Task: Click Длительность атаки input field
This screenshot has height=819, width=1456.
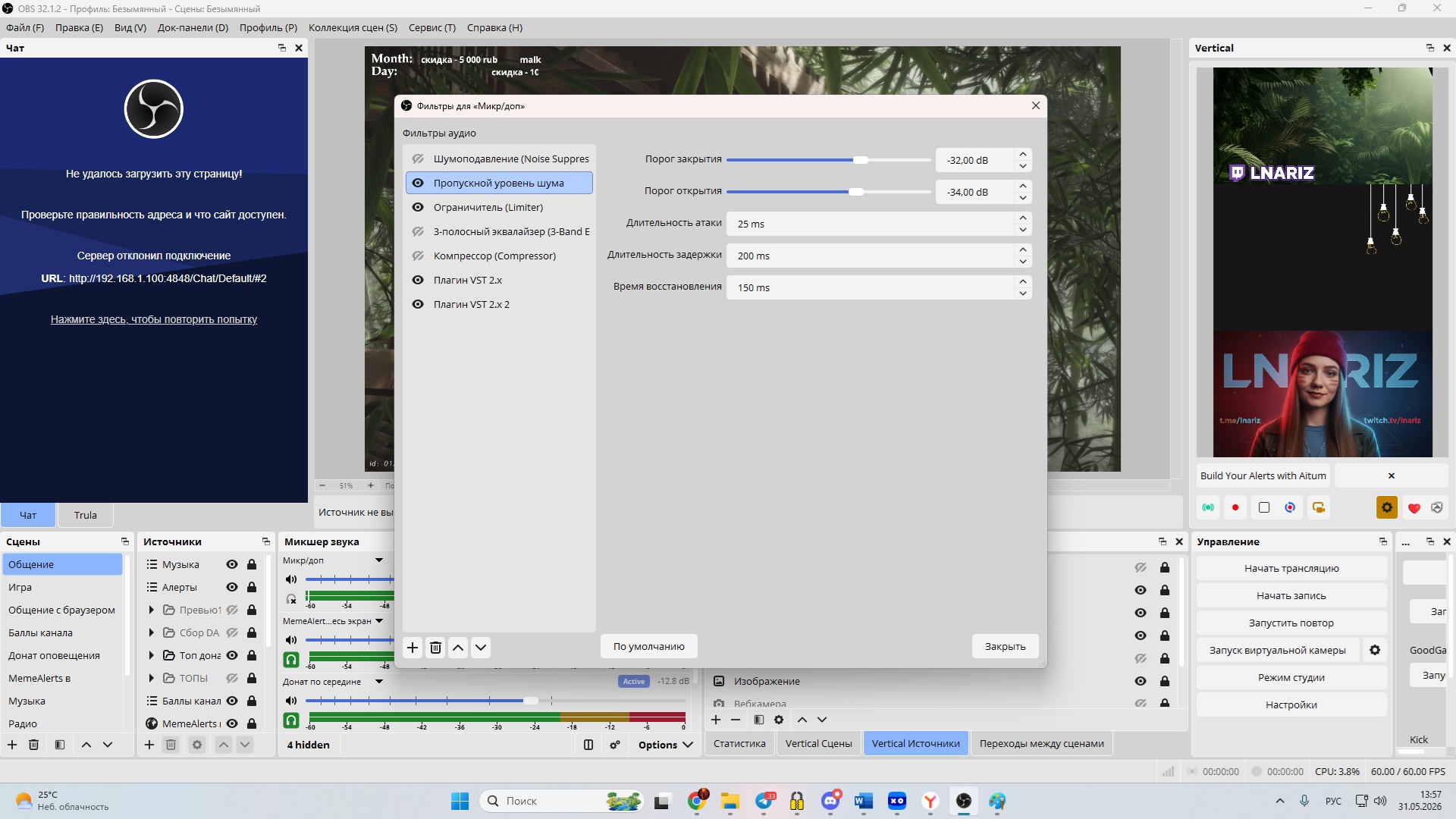Action: (x=870, y=224)
